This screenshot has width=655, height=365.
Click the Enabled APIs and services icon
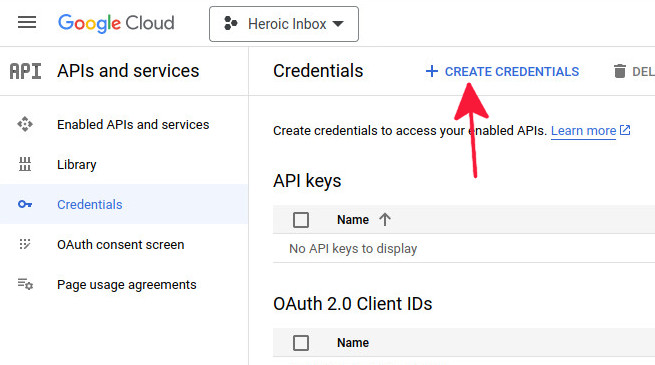pyautogui.click(x=25, y=124)
